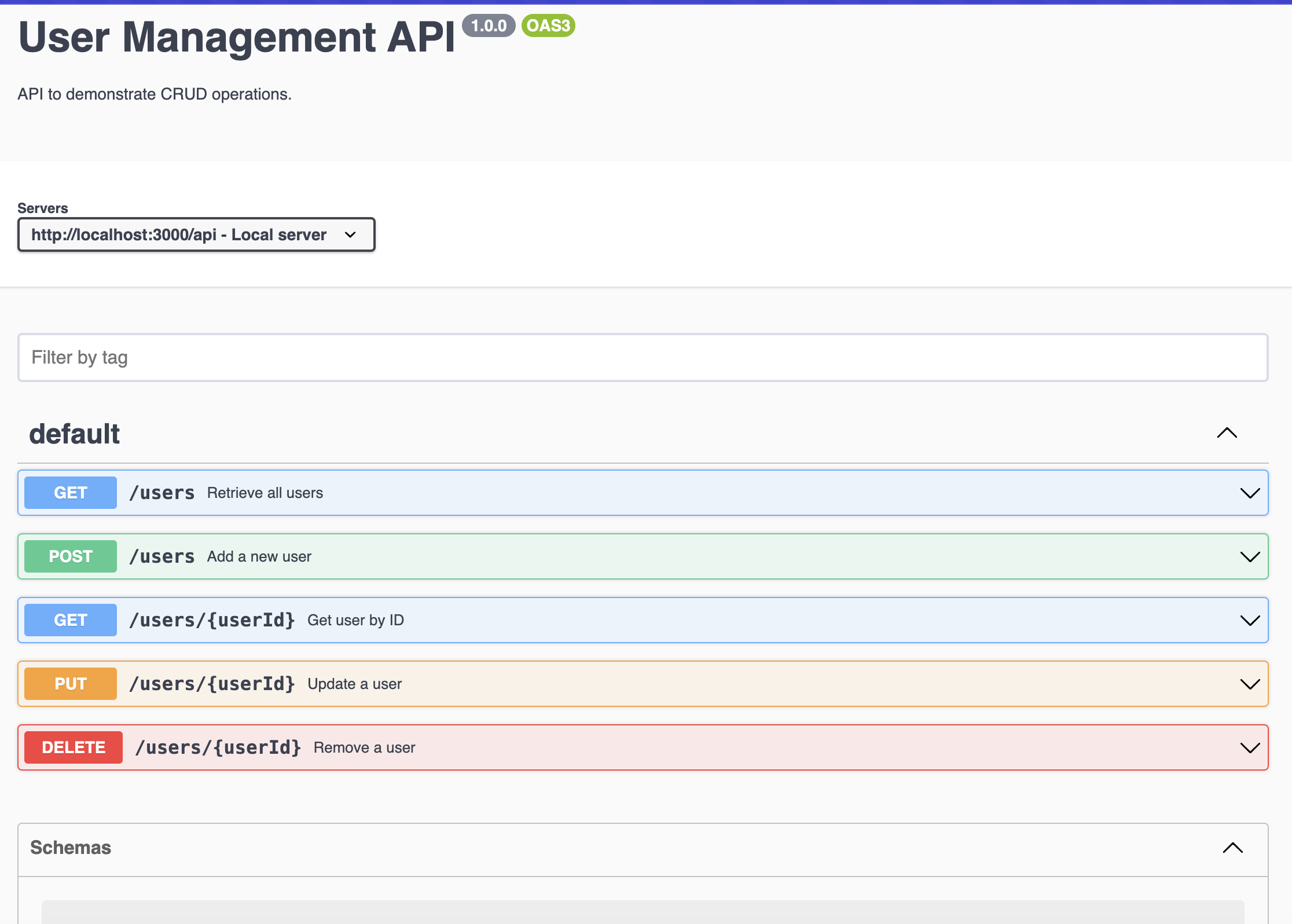Click the /users/{userId} path of Get user by ID

[x=212, y=620]
